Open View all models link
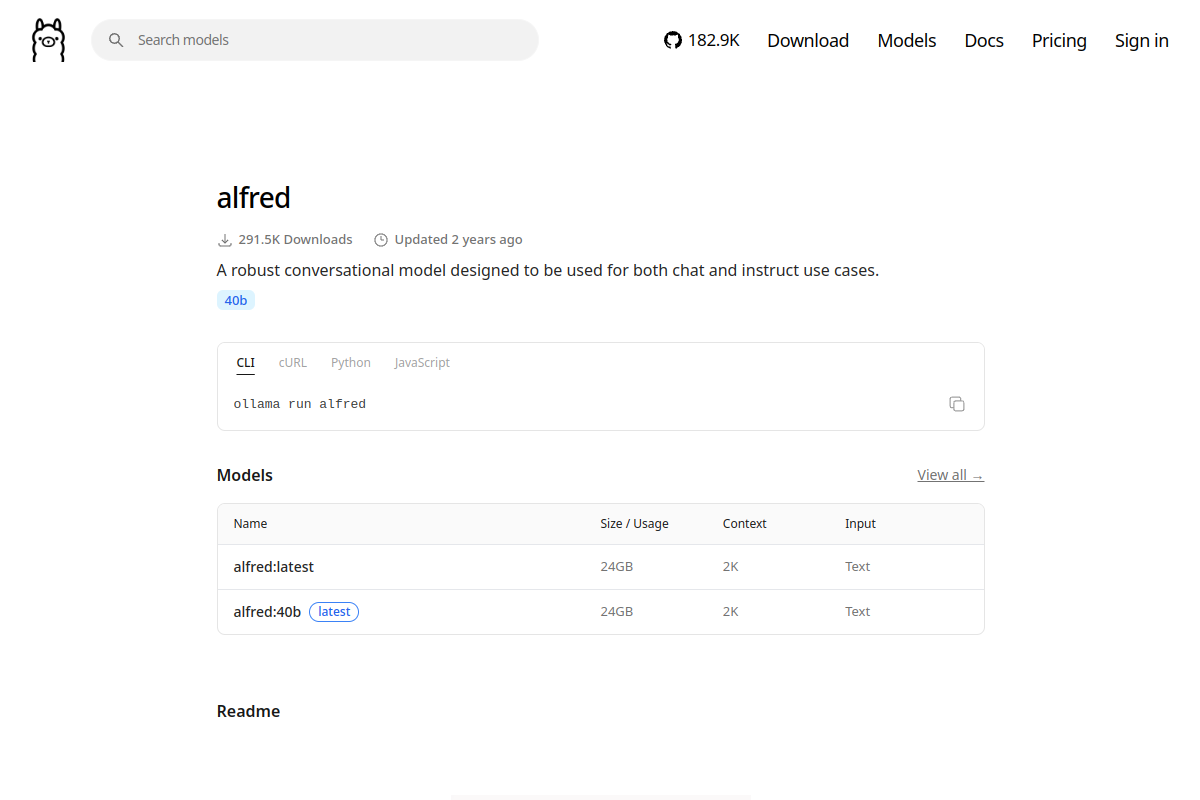 950,475
